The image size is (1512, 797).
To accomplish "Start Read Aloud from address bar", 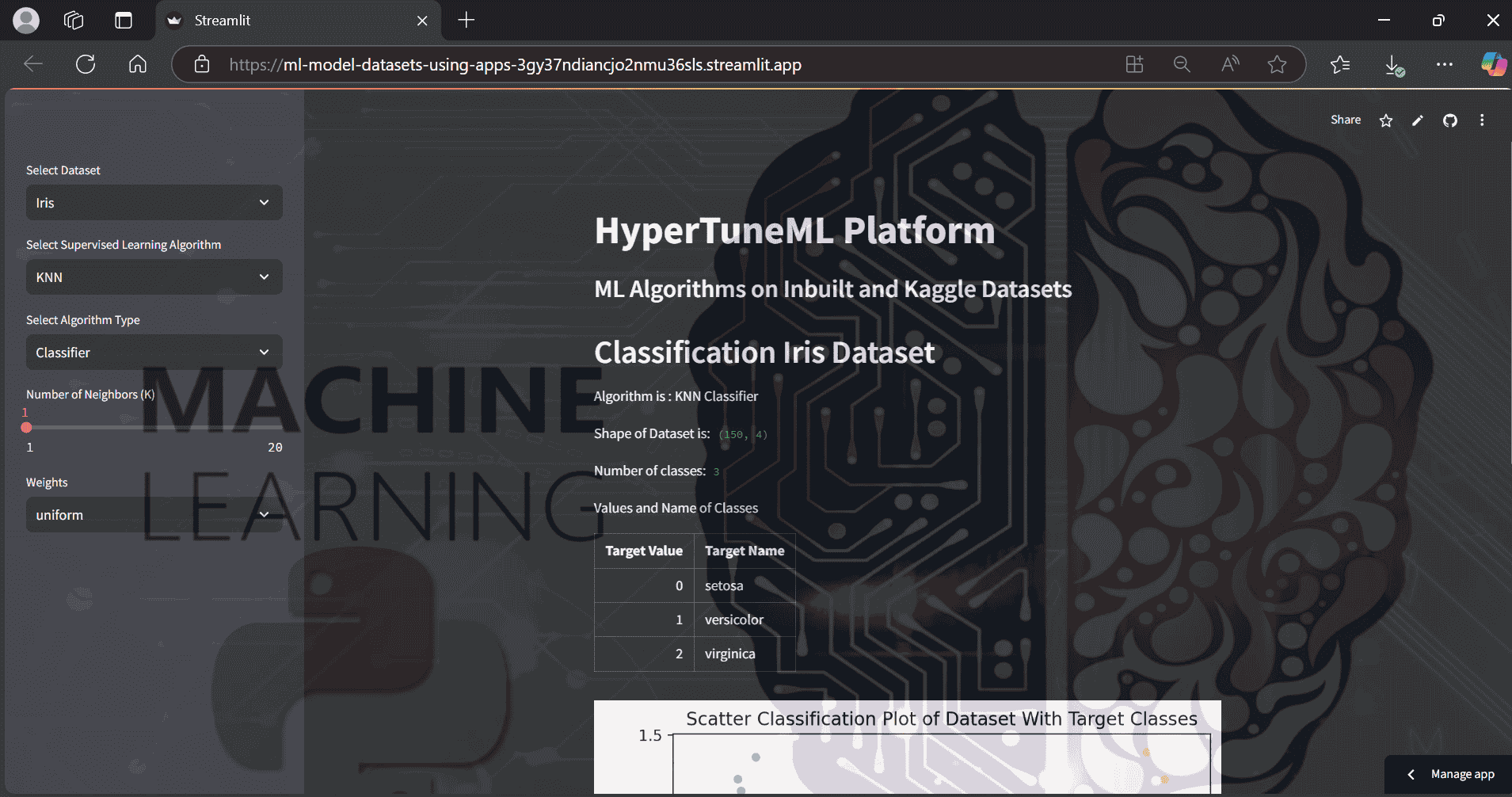I will 1229,64.
